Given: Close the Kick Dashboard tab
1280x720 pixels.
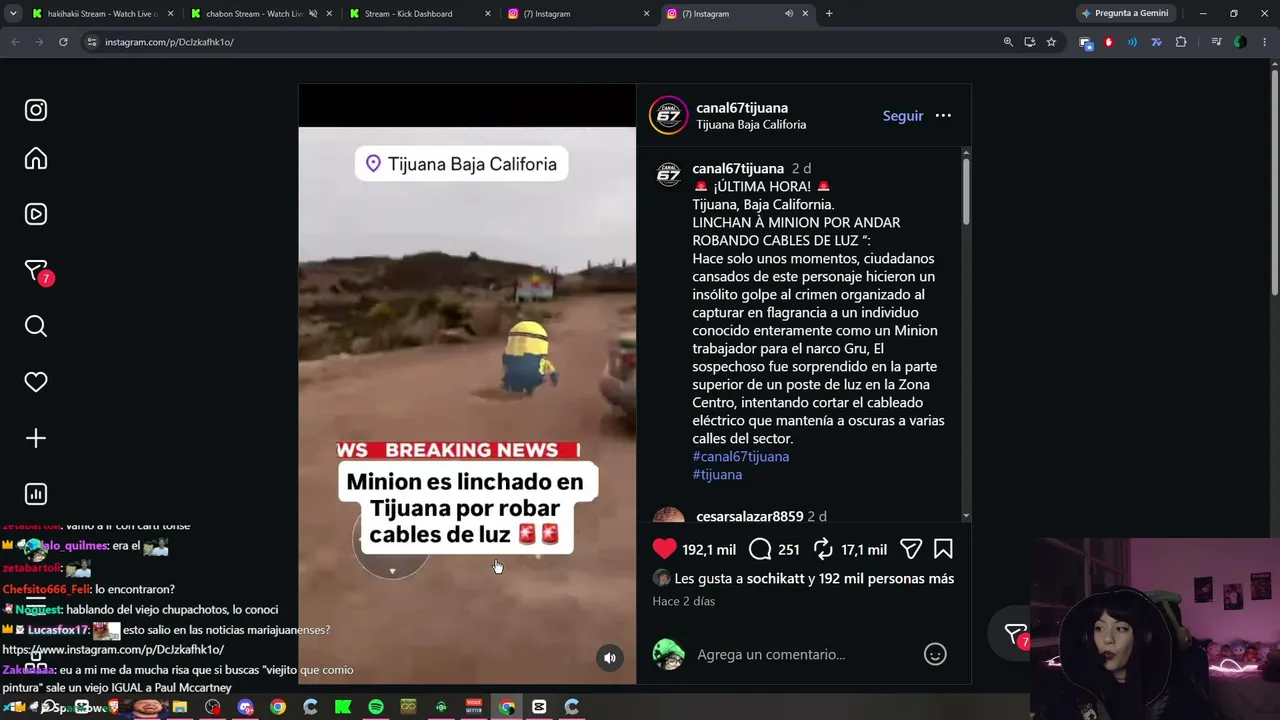Looking at the screenshot, I should [x=488, y=14].
